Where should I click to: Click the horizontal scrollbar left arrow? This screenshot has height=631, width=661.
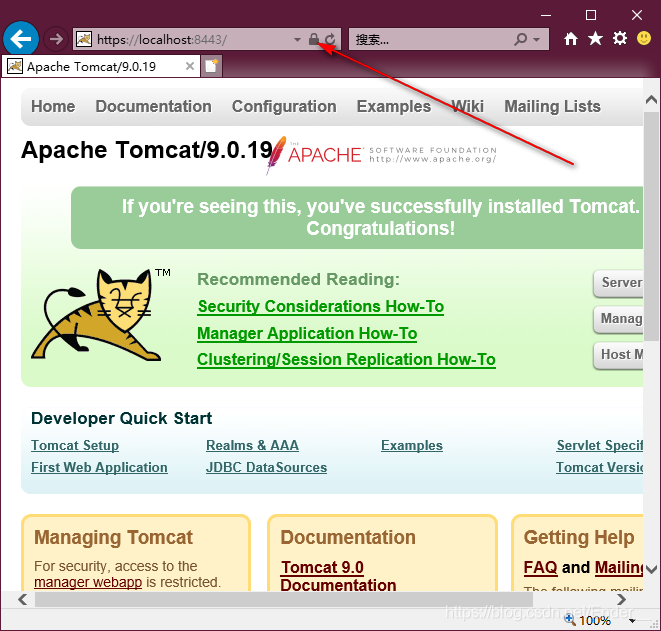23,599
